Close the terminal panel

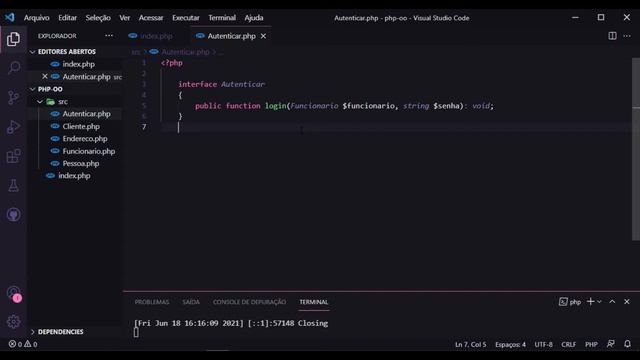(627, 302)
